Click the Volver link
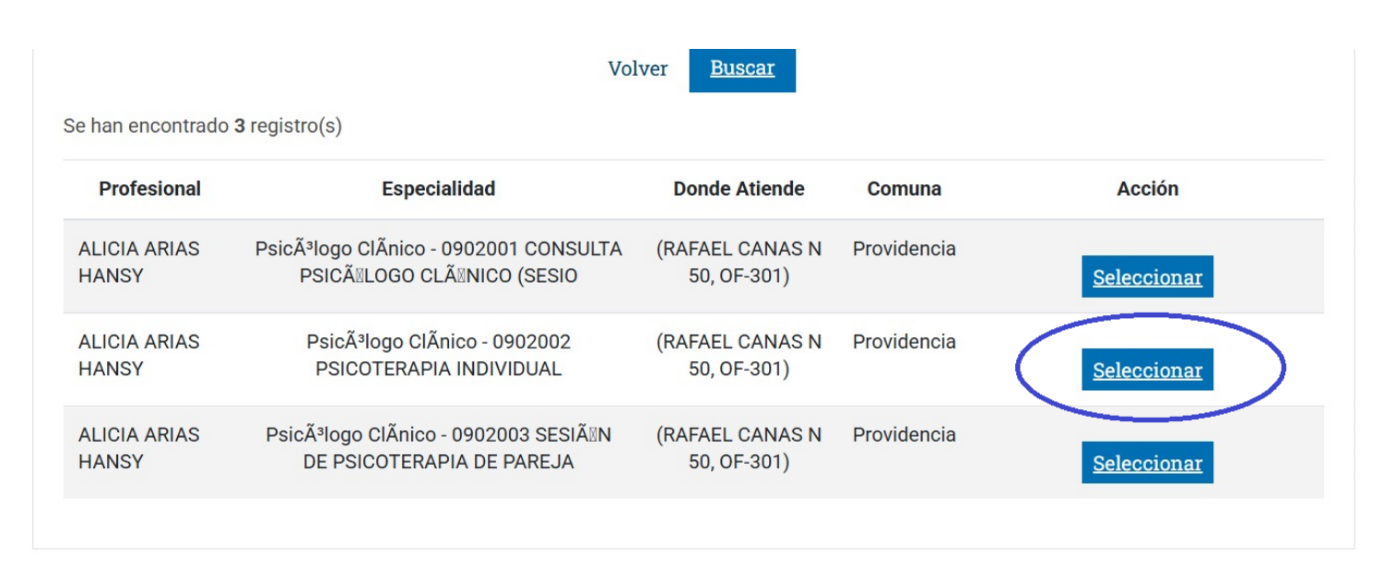This screenshot has height=574, width=1384. point(637,69)
